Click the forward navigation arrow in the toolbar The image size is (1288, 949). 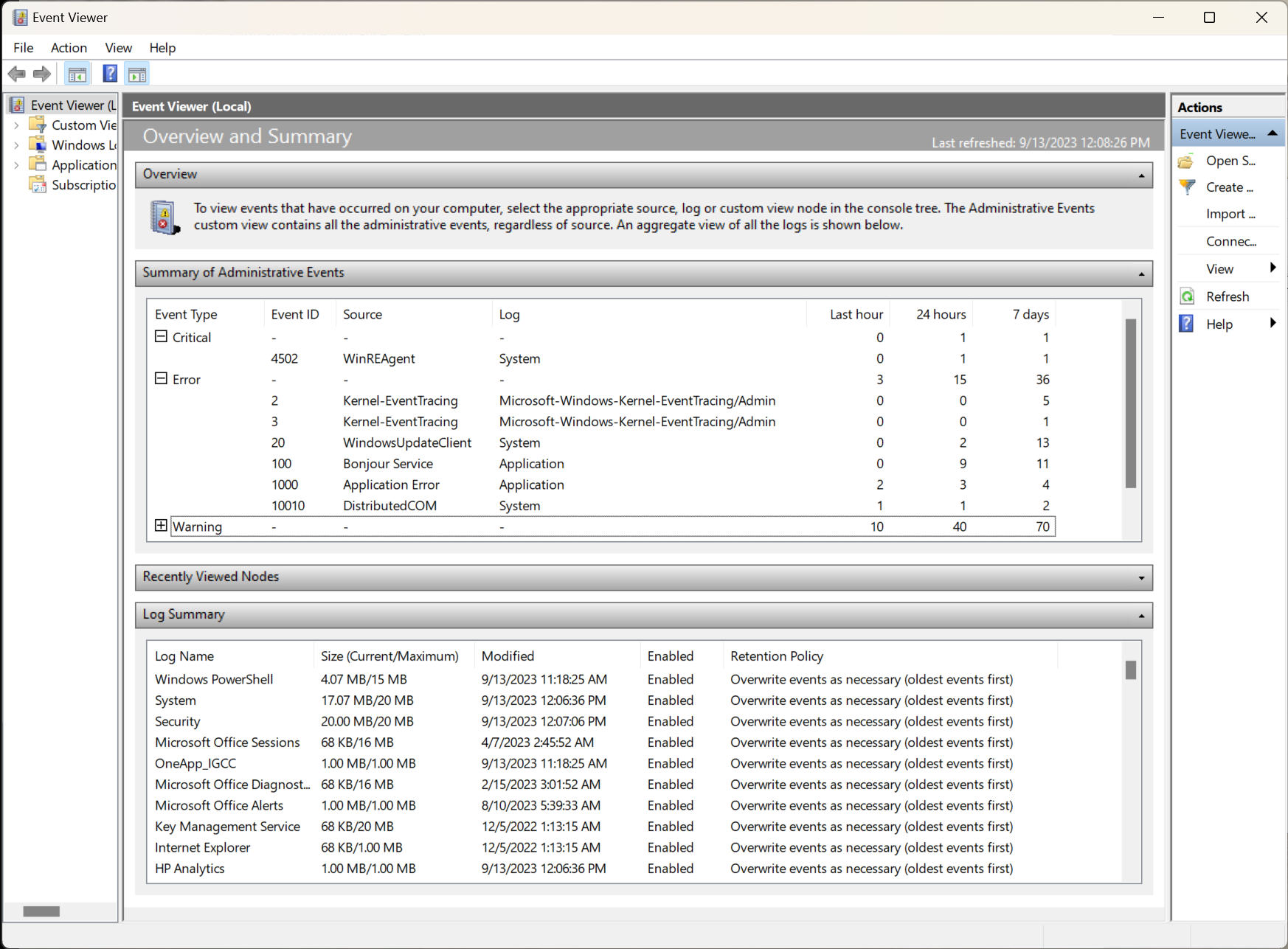tap(41, 73)
